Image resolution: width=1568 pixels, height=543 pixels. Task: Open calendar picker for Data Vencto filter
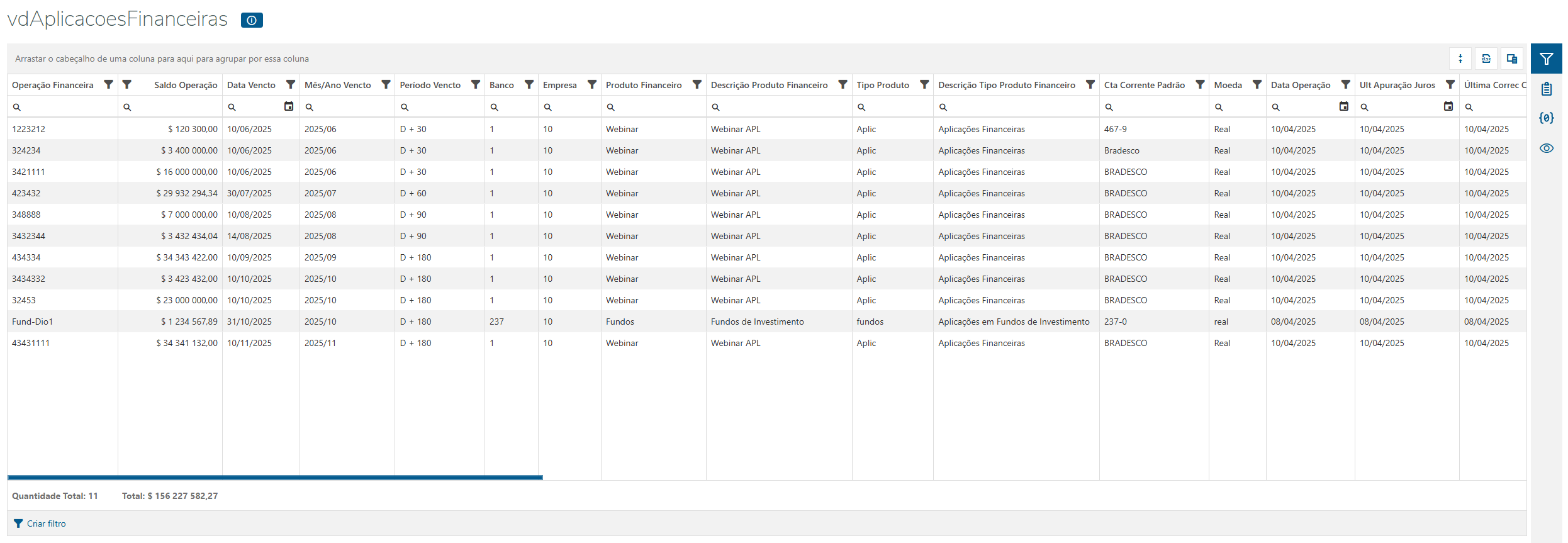289,106
